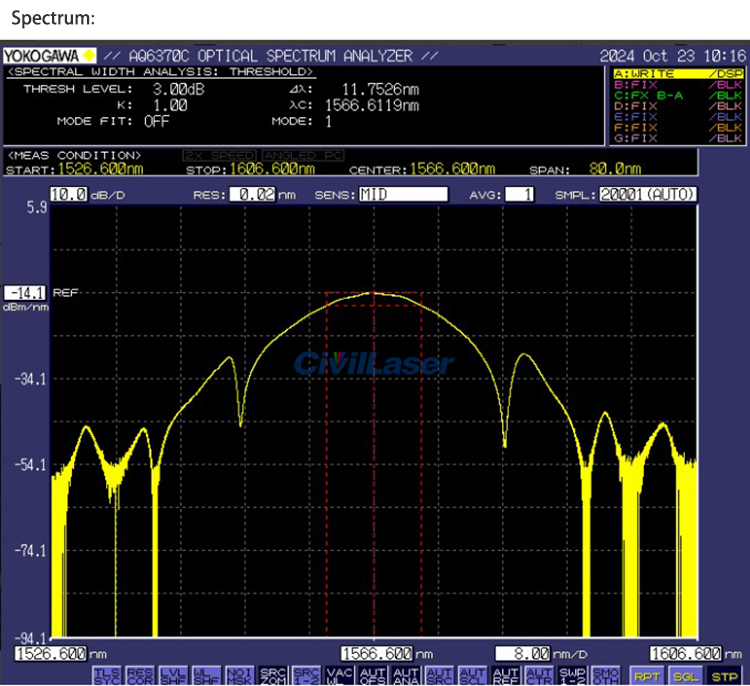Edit the -14.1 REF level field
750x686 pixels.
pos(25,293)
